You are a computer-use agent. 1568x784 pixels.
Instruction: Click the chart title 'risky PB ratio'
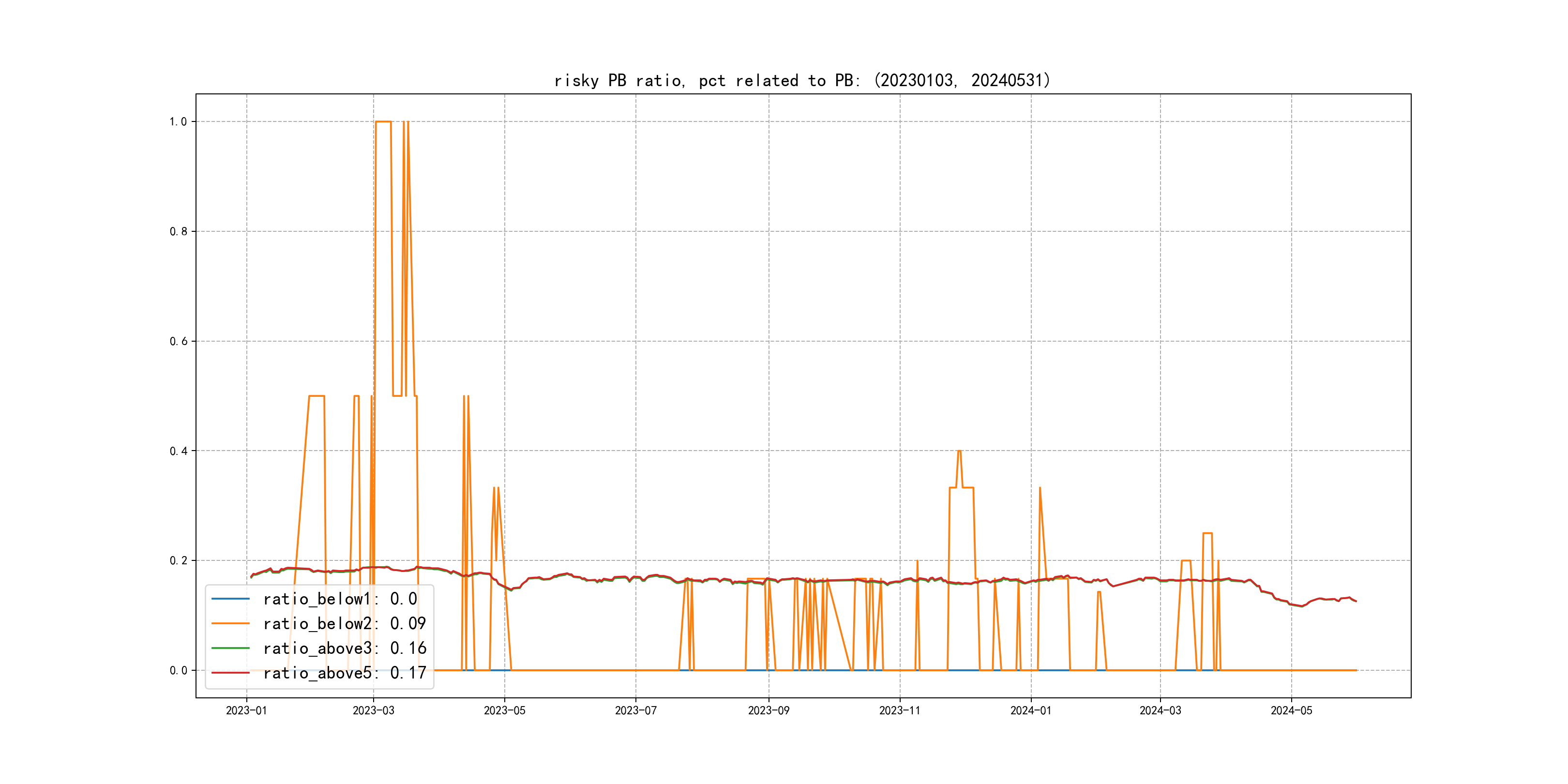801,80
